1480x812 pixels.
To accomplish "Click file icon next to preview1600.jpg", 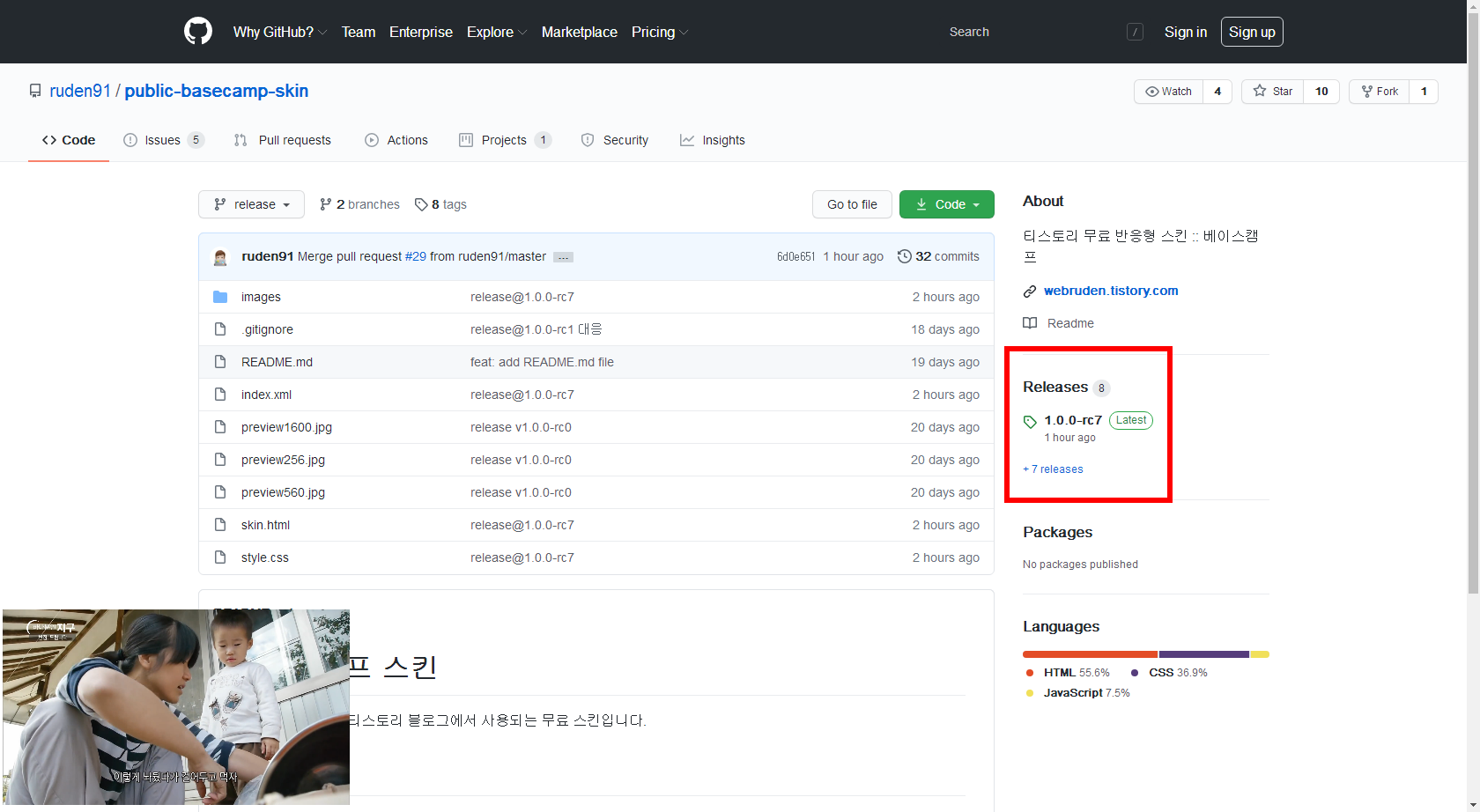I will tap(220, 427).
